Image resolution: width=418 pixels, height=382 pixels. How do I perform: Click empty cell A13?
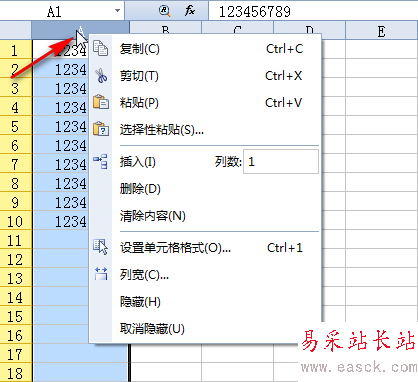tap(61, 278)
